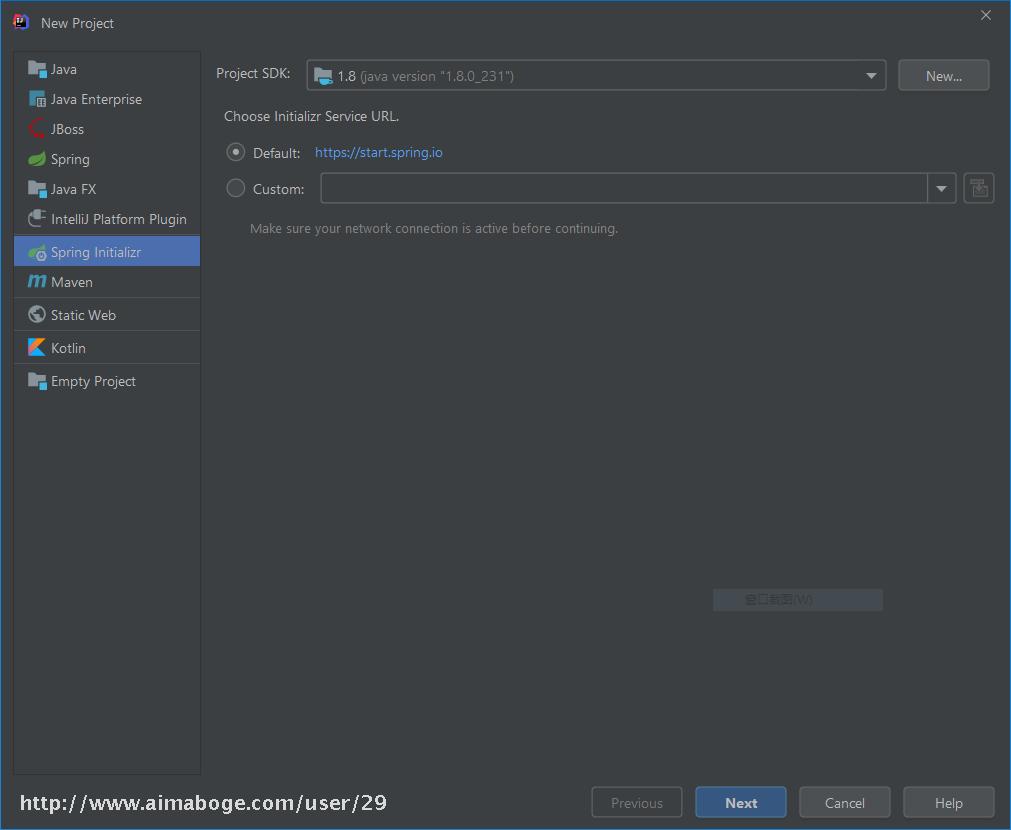Select Spring project type
Viewport: 1011px width, 830px height.
tap(107, 159)
